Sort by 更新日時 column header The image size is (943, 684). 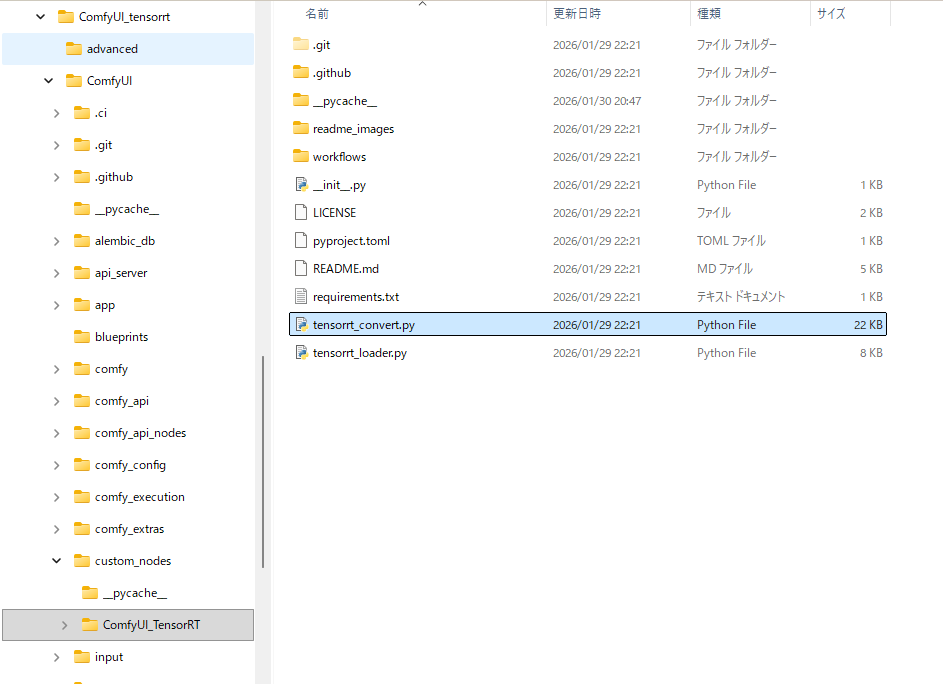576,14
